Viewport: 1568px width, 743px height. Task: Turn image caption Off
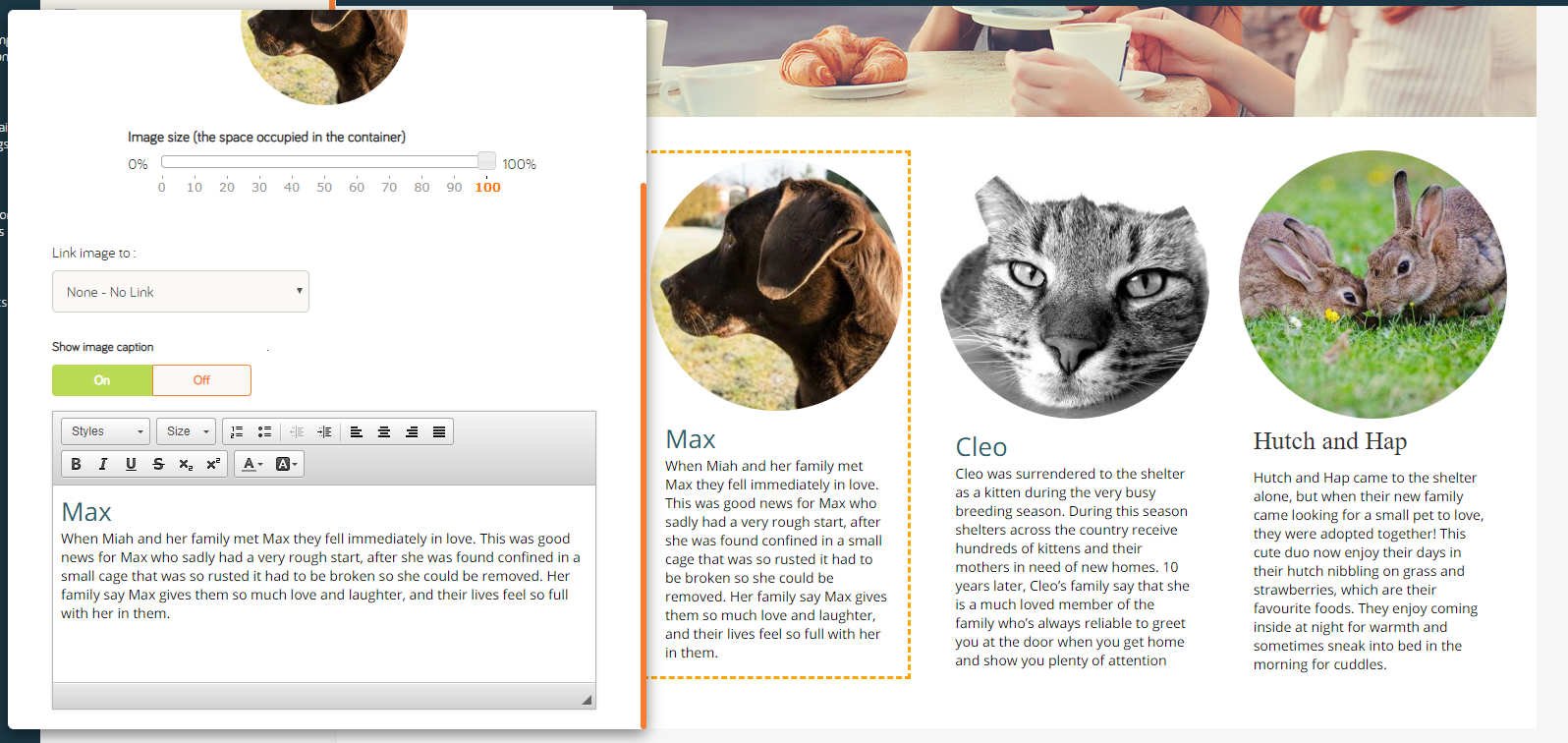(201, 380)
